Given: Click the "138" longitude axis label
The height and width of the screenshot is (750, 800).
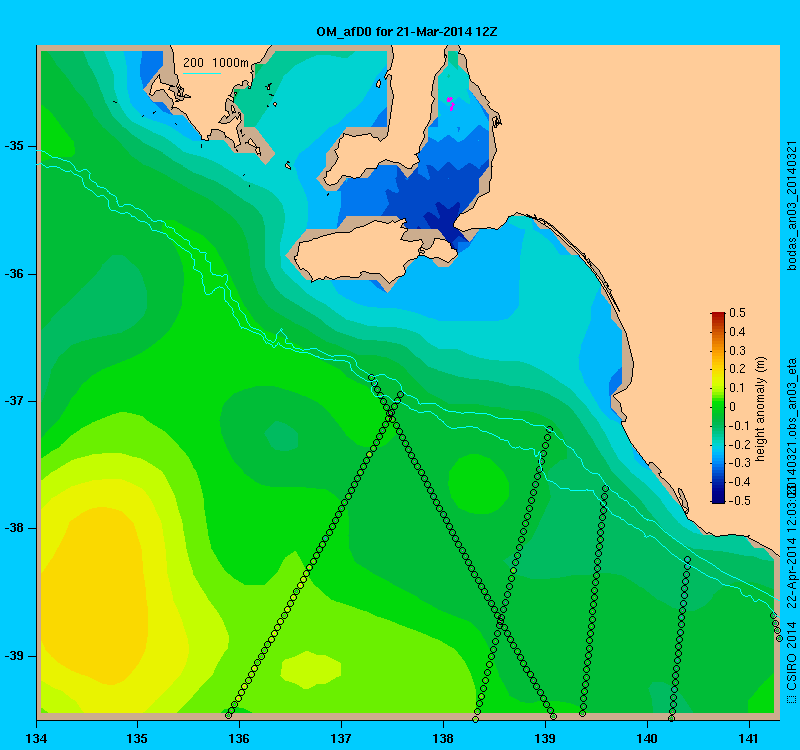Looking at the screenshot, I should click(x=443, y=738).
